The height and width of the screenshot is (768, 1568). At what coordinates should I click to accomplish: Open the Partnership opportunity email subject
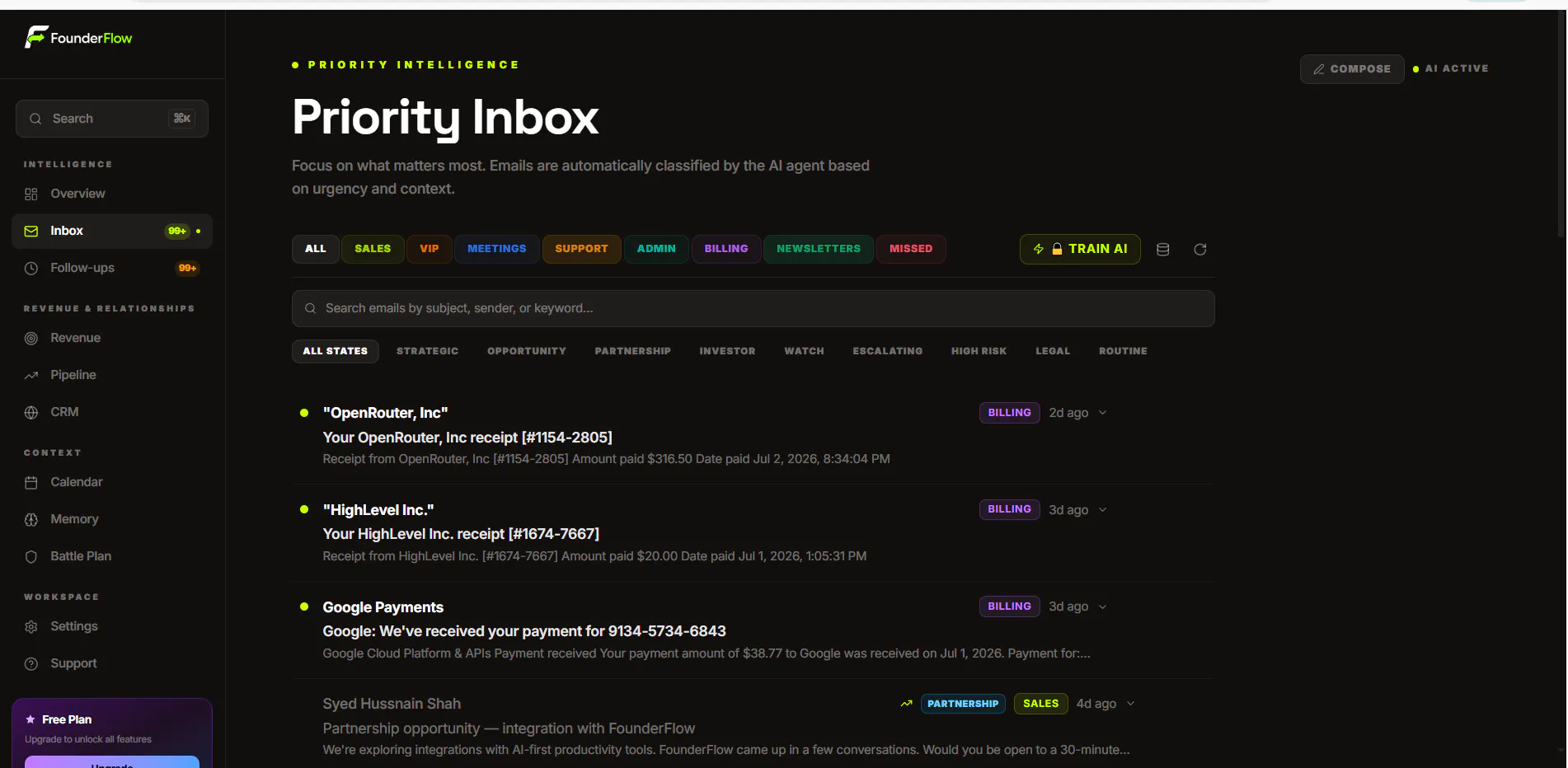point(509,728)
